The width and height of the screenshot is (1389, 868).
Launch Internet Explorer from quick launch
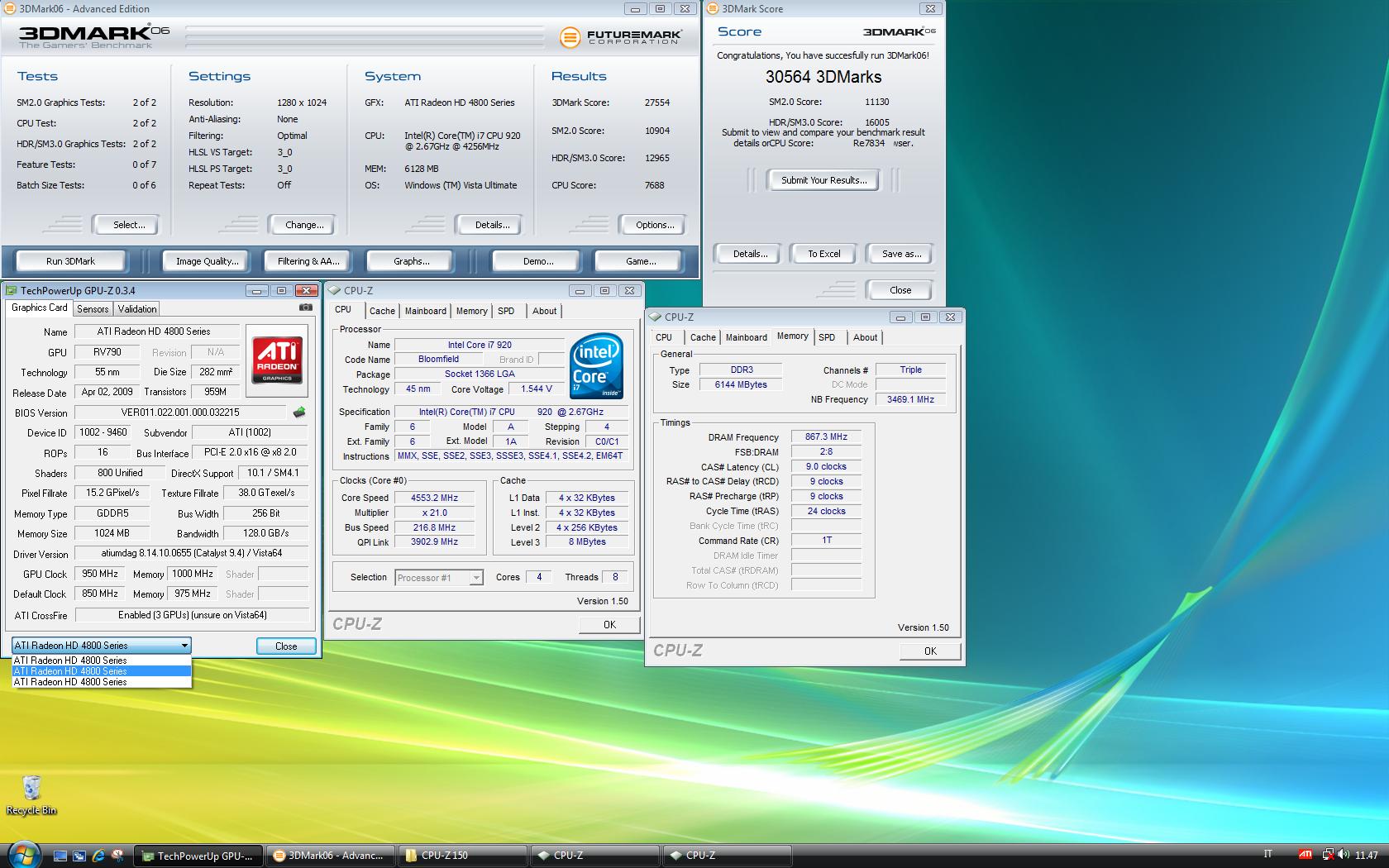pos(98,856)
